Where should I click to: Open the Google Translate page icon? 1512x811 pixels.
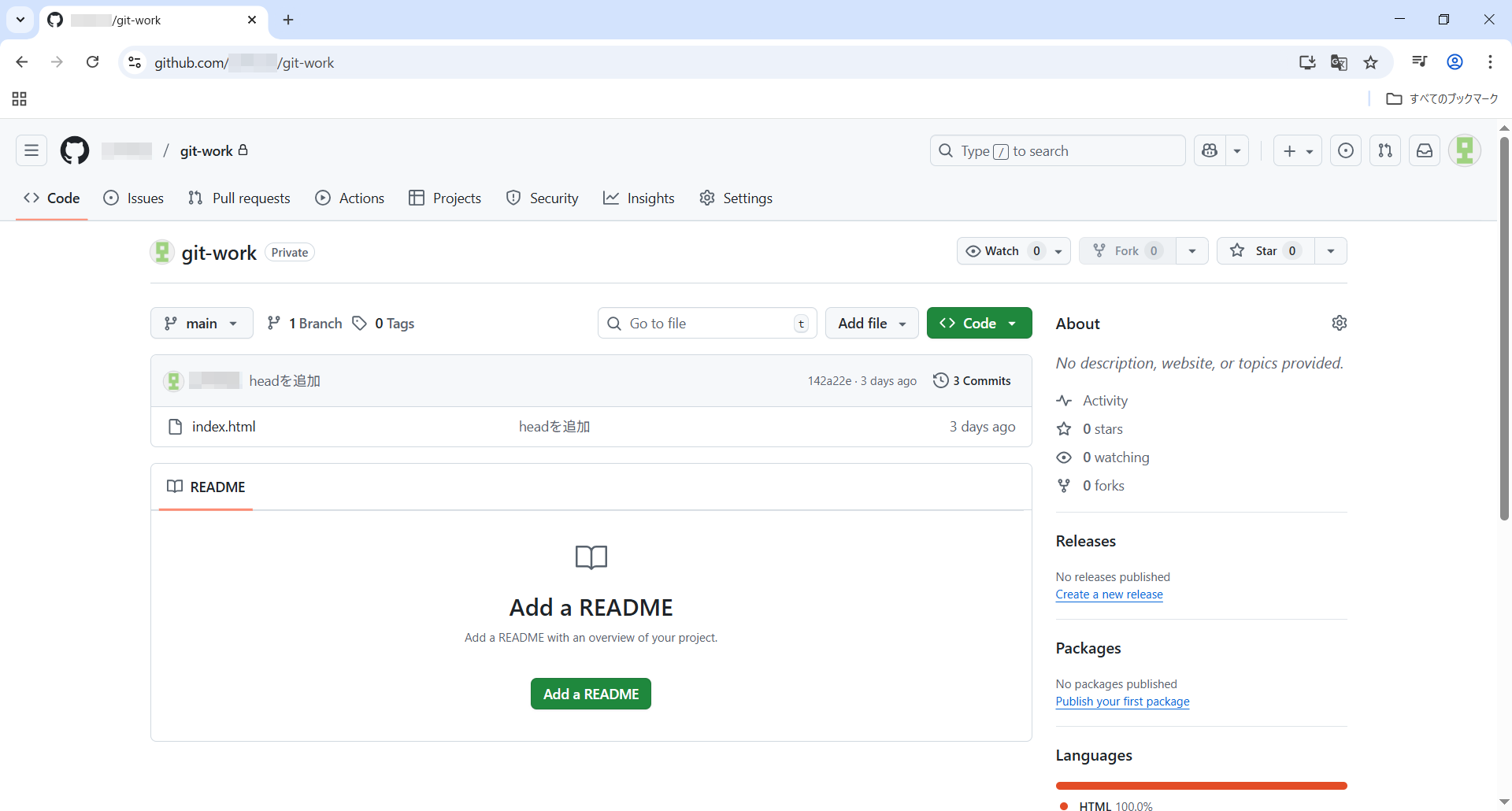1339,62
